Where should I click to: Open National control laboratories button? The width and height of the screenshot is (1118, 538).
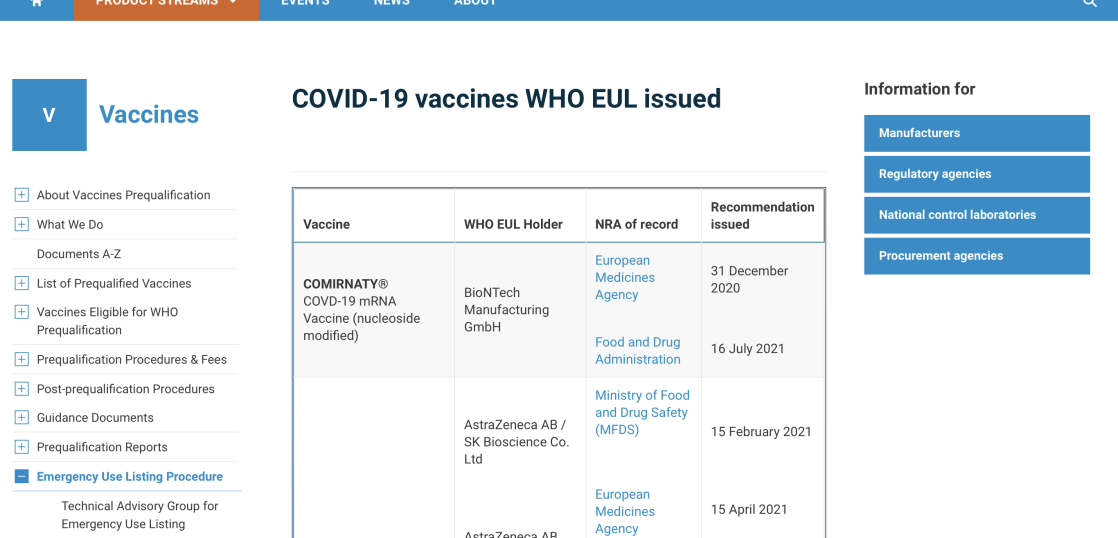976,215
